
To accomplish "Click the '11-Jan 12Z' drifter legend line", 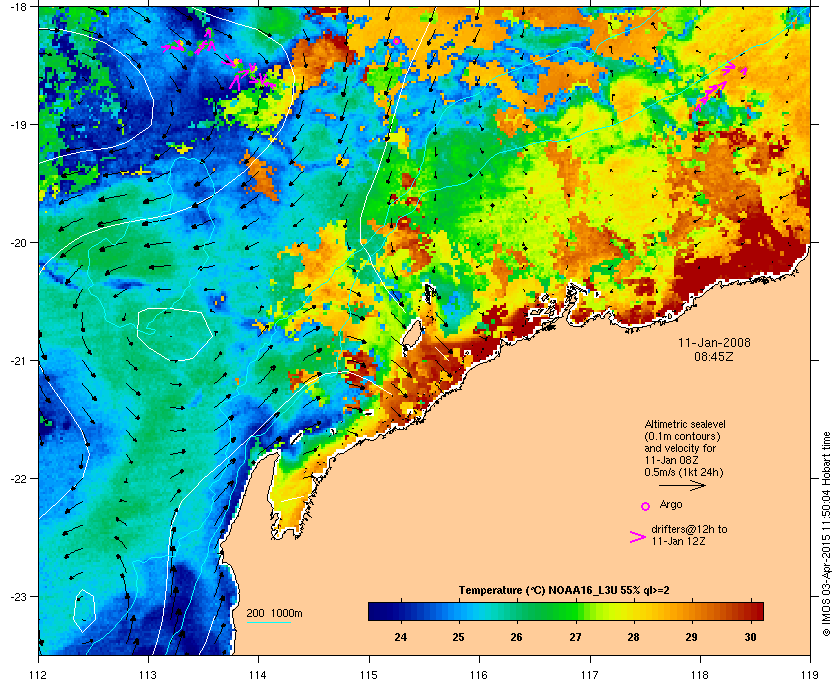I will click(678, 541).
